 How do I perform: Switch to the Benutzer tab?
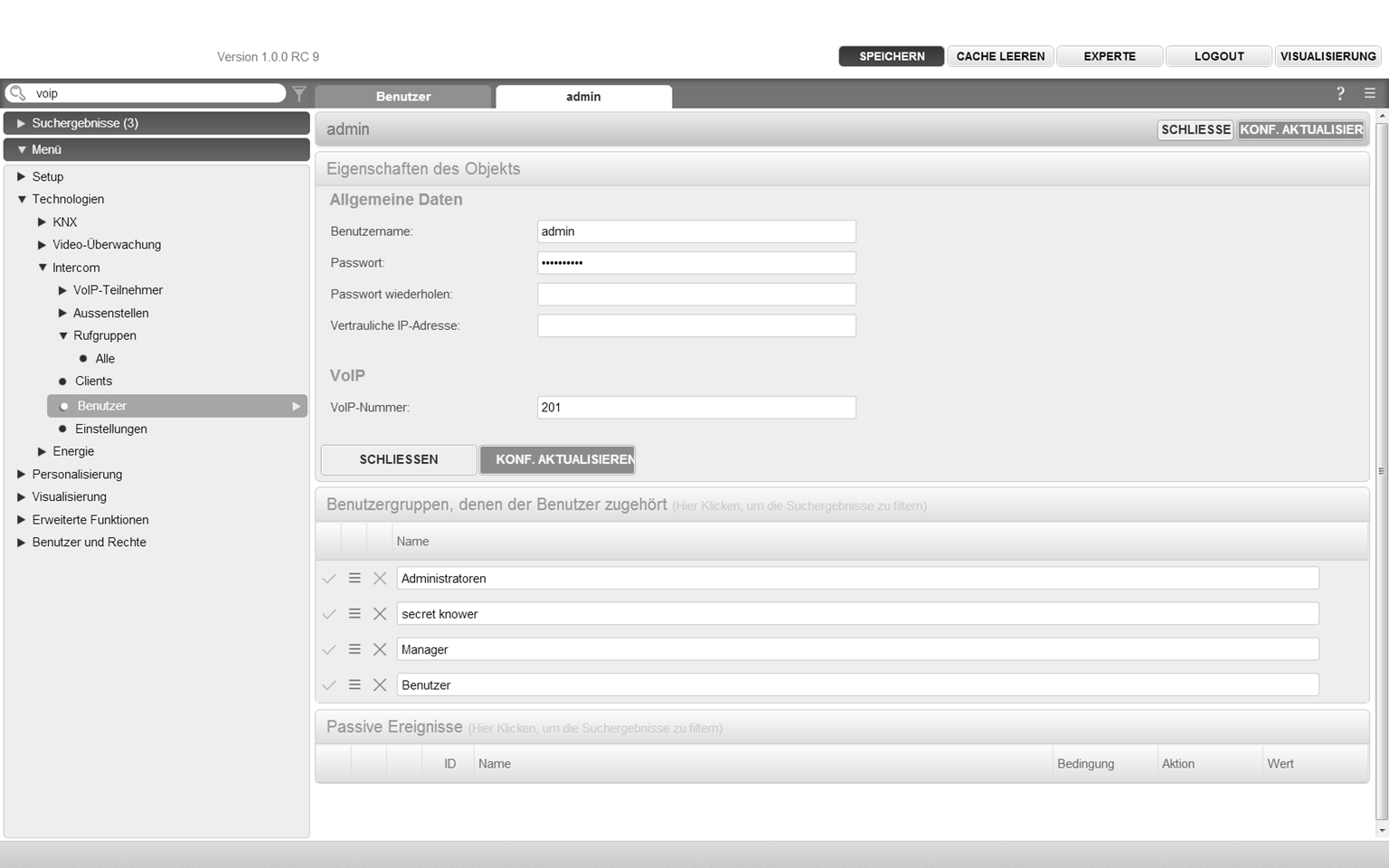click(x=403, y=97)
